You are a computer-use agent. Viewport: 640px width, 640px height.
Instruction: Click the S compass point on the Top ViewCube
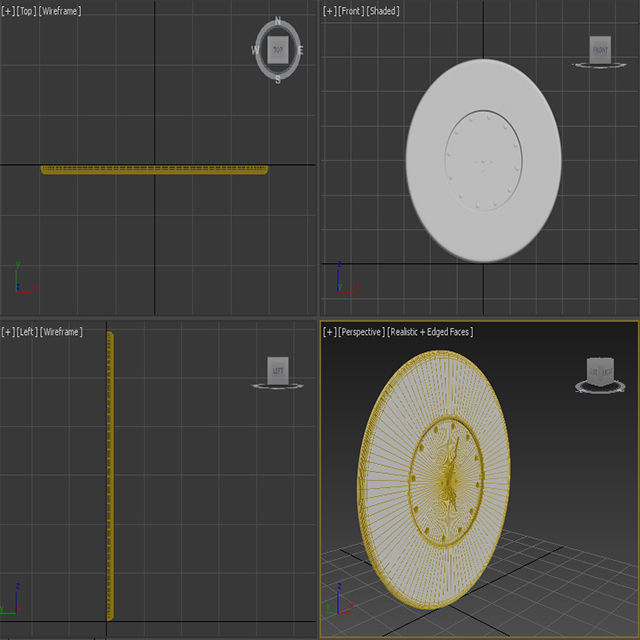click(278, 80)
